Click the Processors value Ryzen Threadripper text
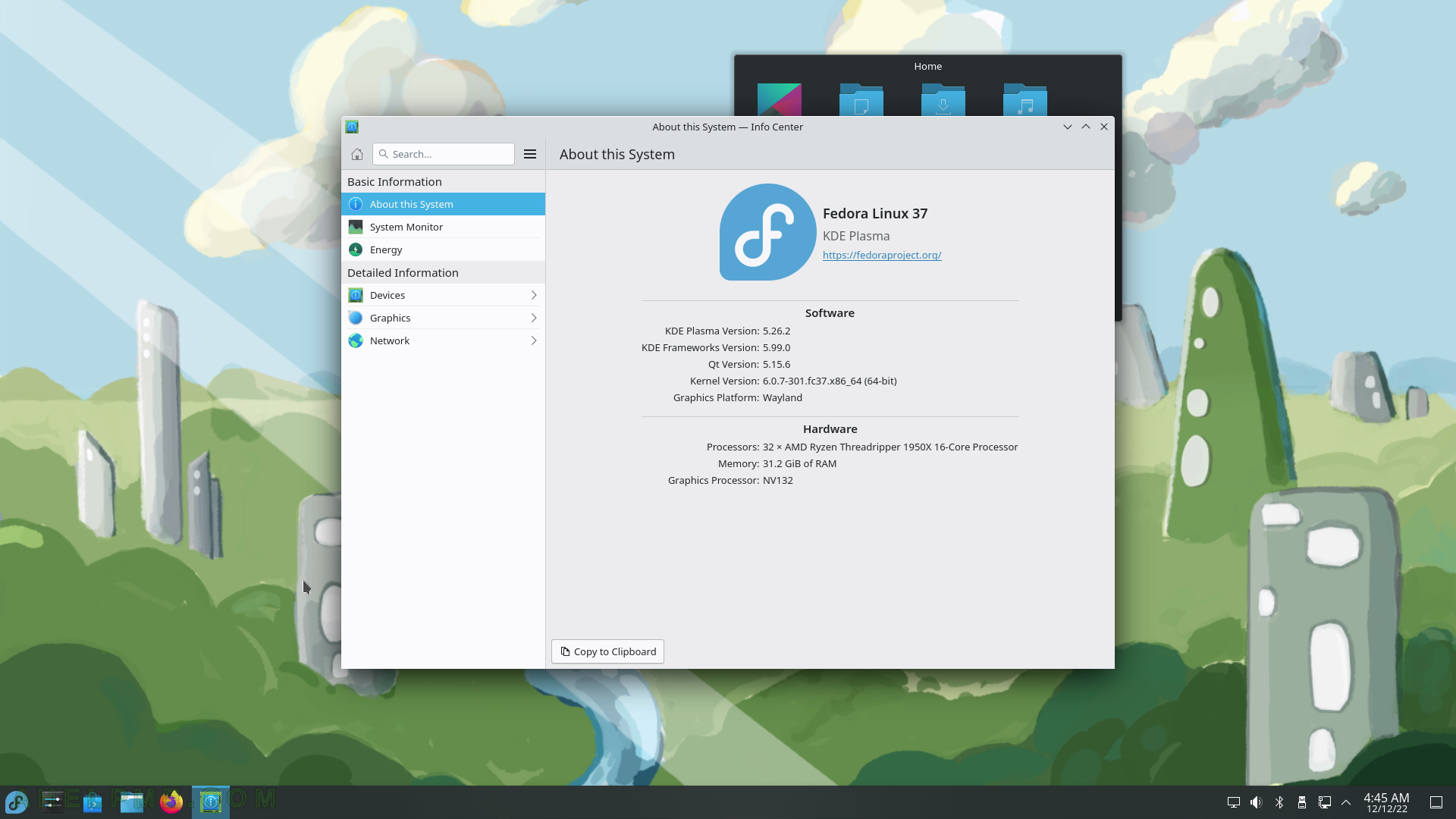 890,447
